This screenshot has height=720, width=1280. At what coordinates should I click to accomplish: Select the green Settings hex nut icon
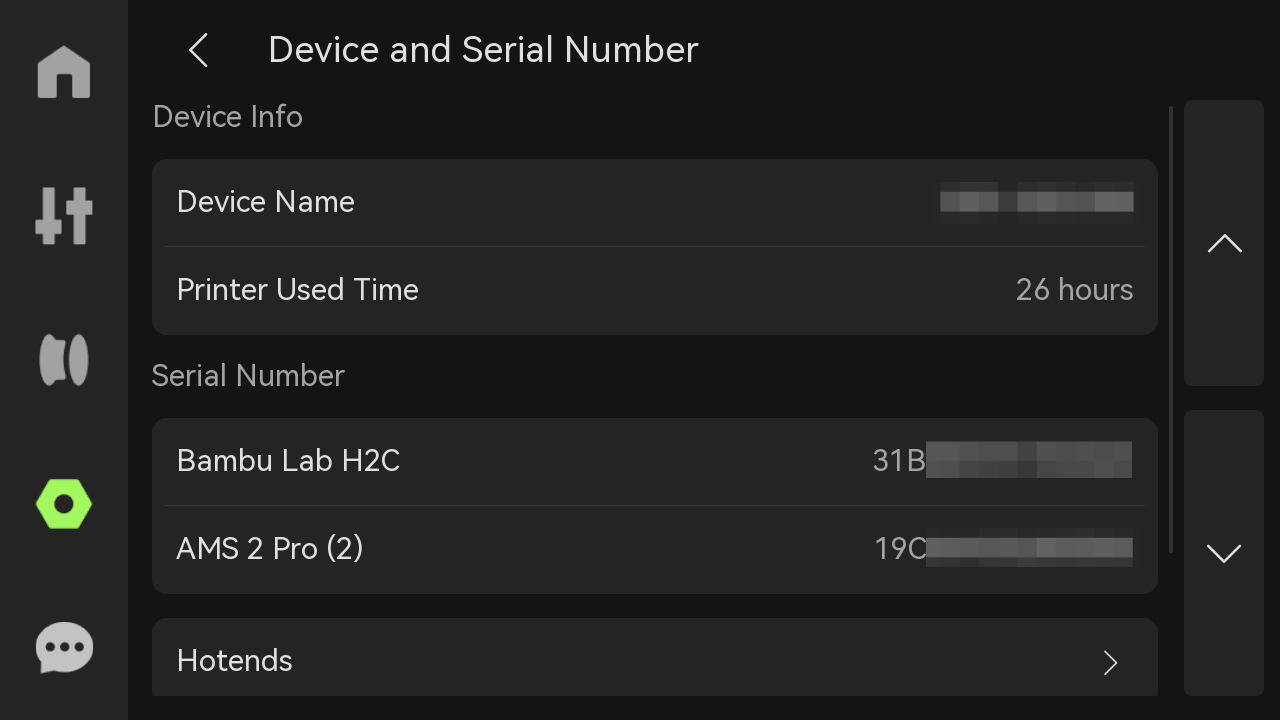click(x=64, y=504)
